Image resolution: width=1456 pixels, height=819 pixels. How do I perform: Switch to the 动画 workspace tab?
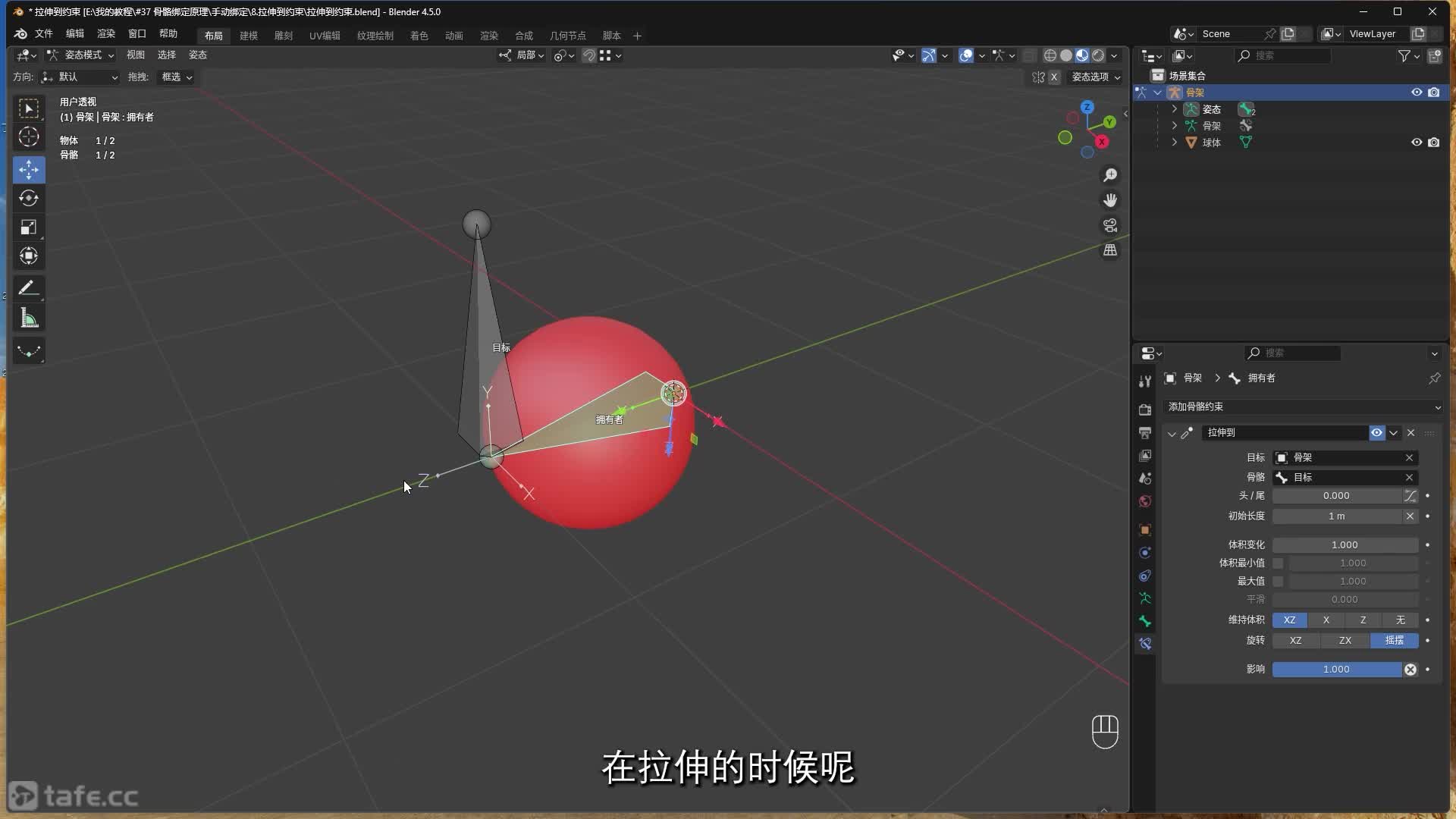453,36
